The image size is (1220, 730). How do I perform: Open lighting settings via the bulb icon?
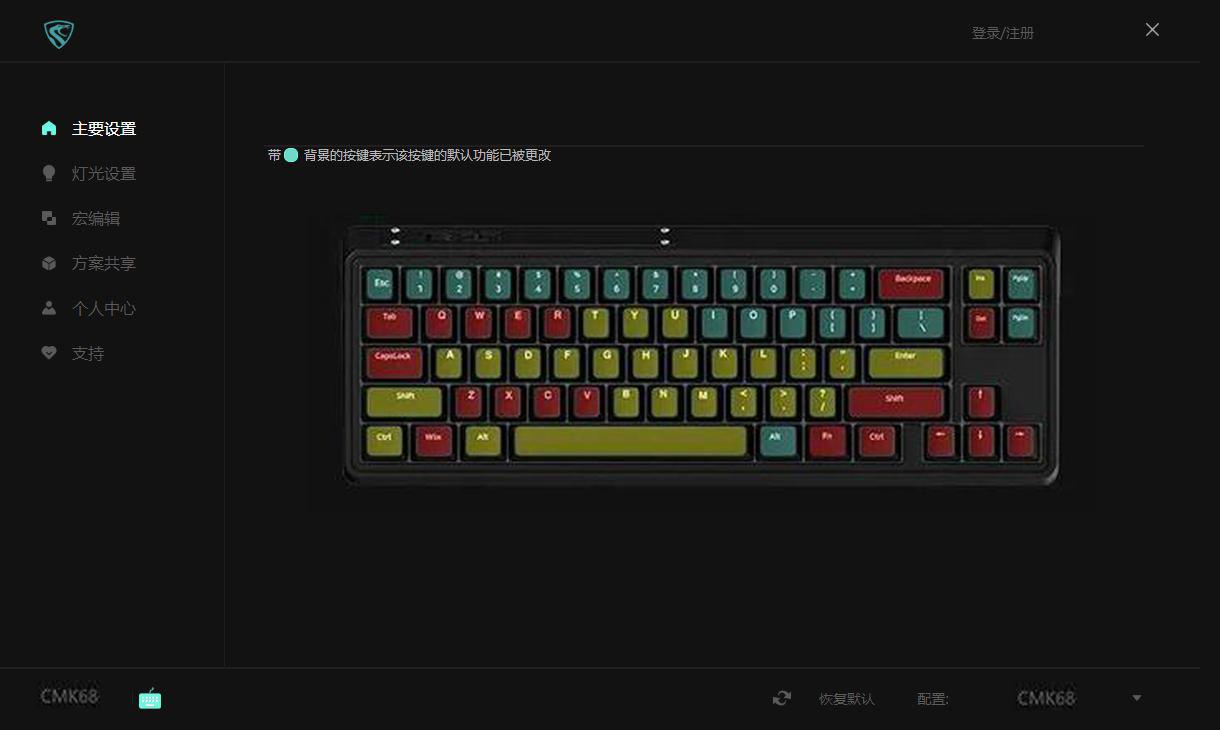click(x=49, y=173)
